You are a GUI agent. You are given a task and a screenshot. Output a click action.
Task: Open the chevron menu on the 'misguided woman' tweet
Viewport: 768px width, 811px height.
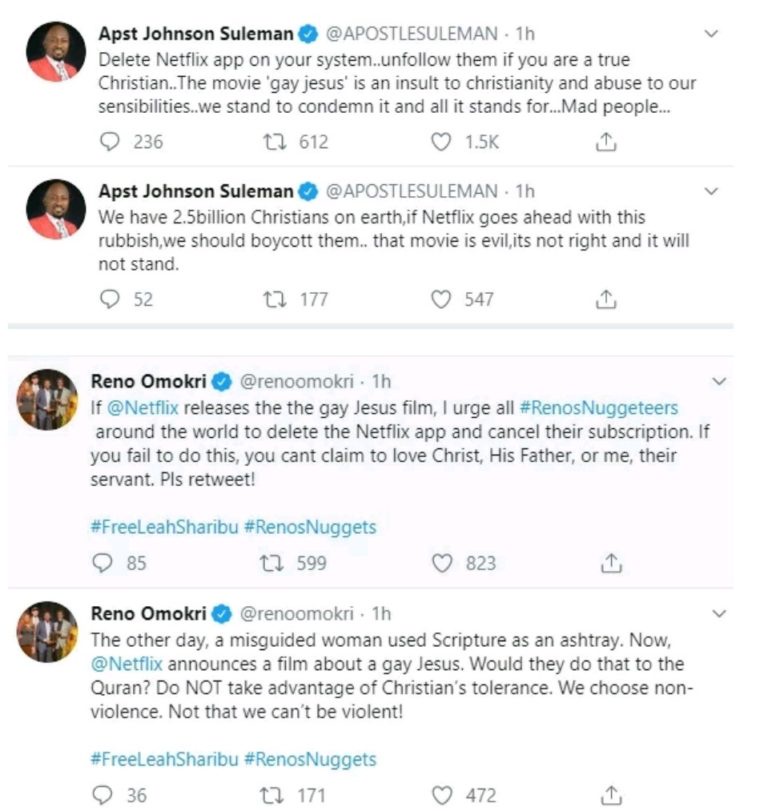[x=720, y=613]
